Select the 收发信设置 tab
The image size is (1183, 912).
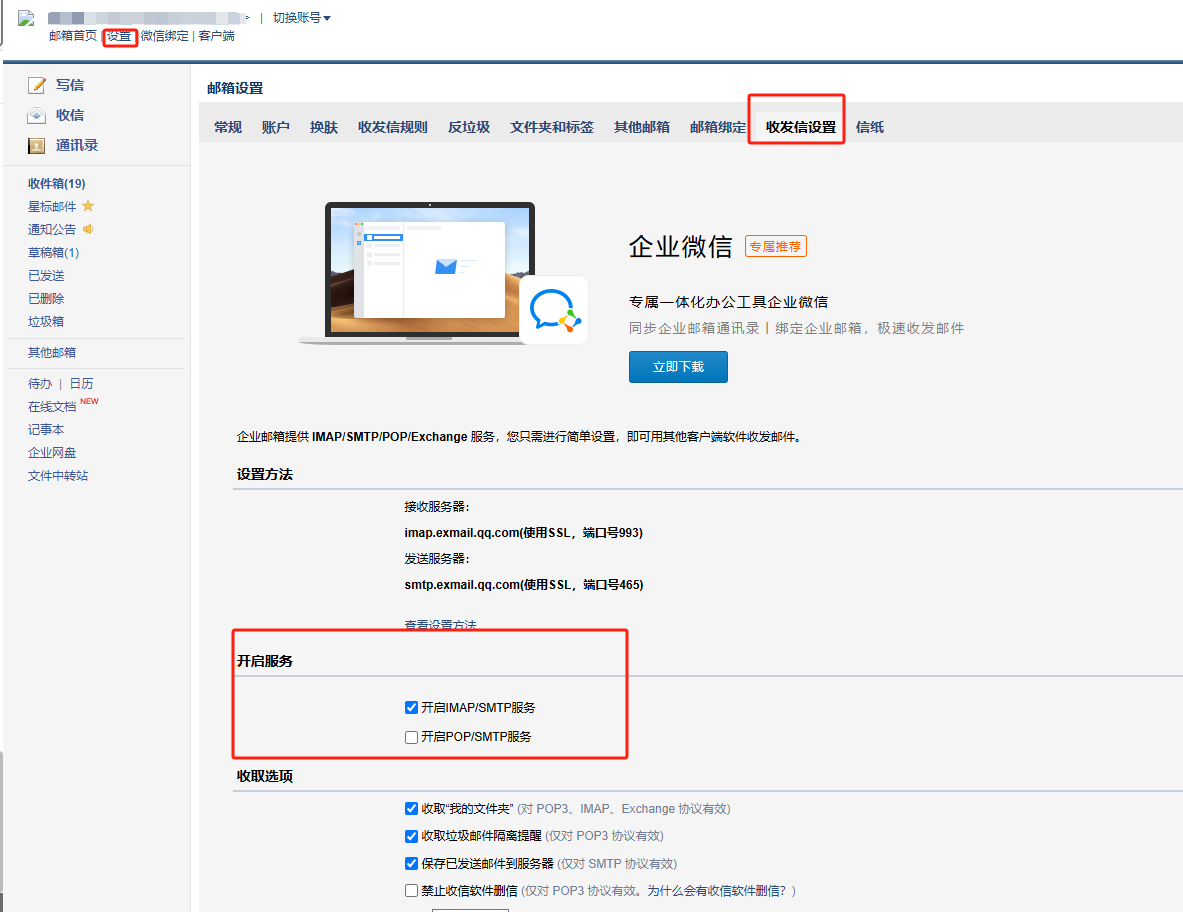click(800, 127)
